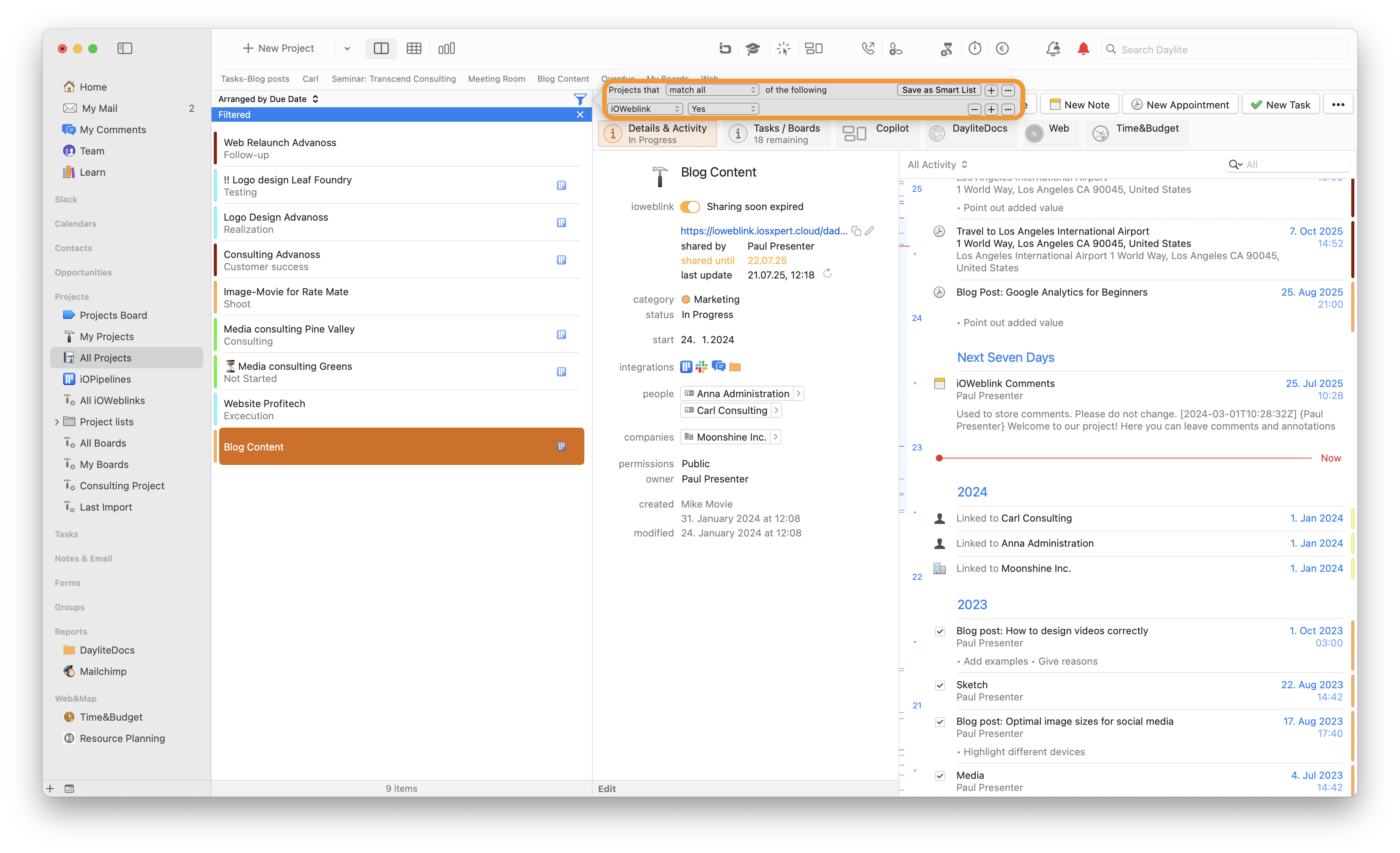Open the ioweblink.iosxpert.cloud link

(764, 231)
